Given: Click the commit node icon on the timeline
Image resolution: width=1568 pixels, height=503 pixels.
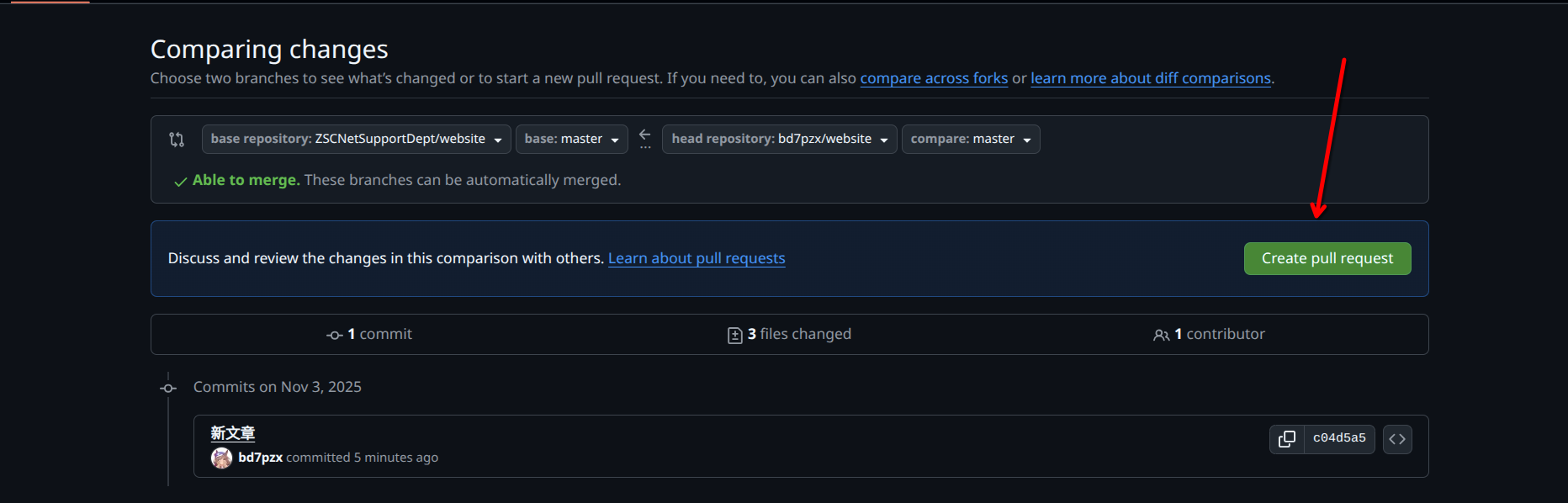Looking at the screenshot, I should click(168, 388).
